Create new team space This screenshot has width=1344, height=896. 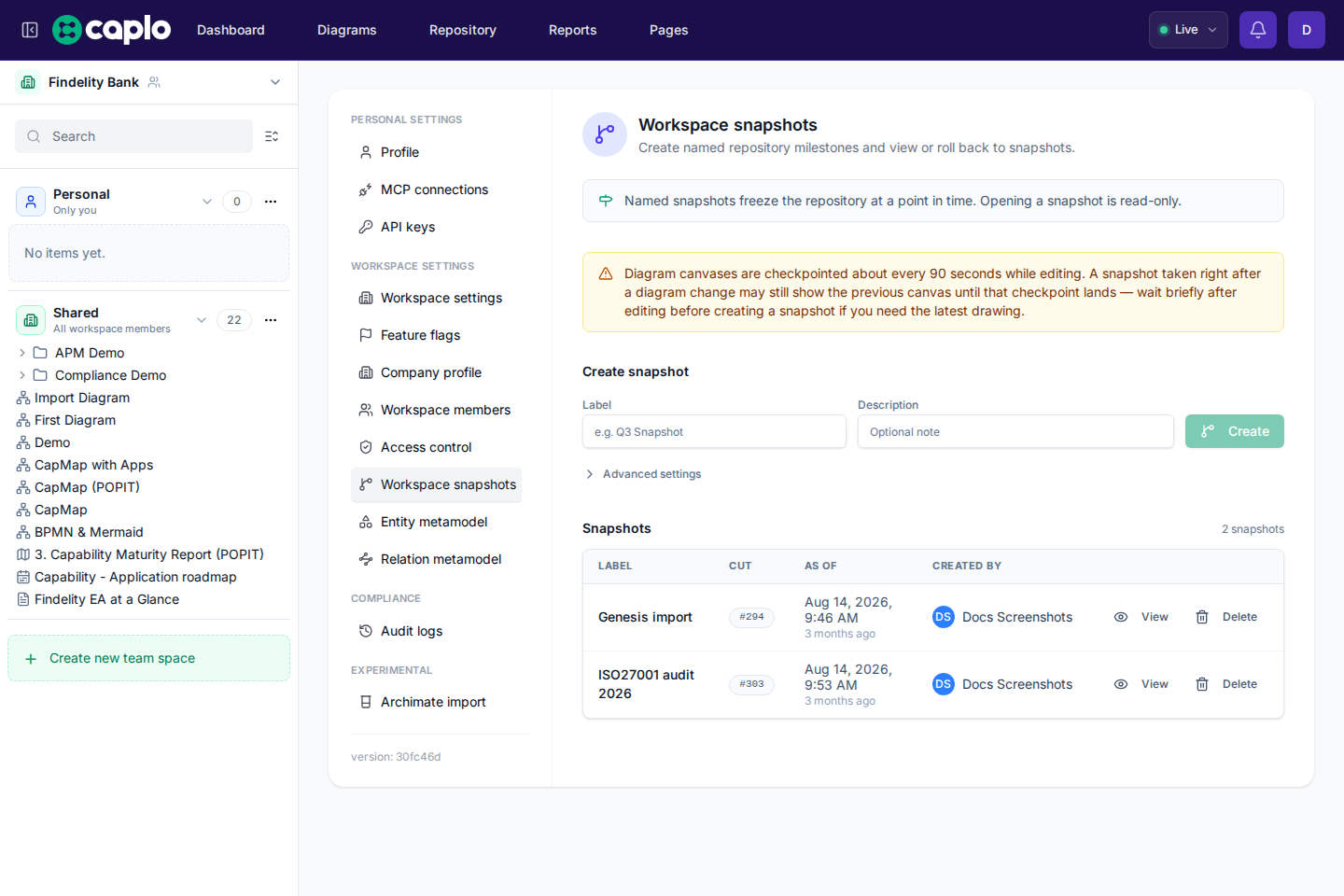(x=148, y=658)
